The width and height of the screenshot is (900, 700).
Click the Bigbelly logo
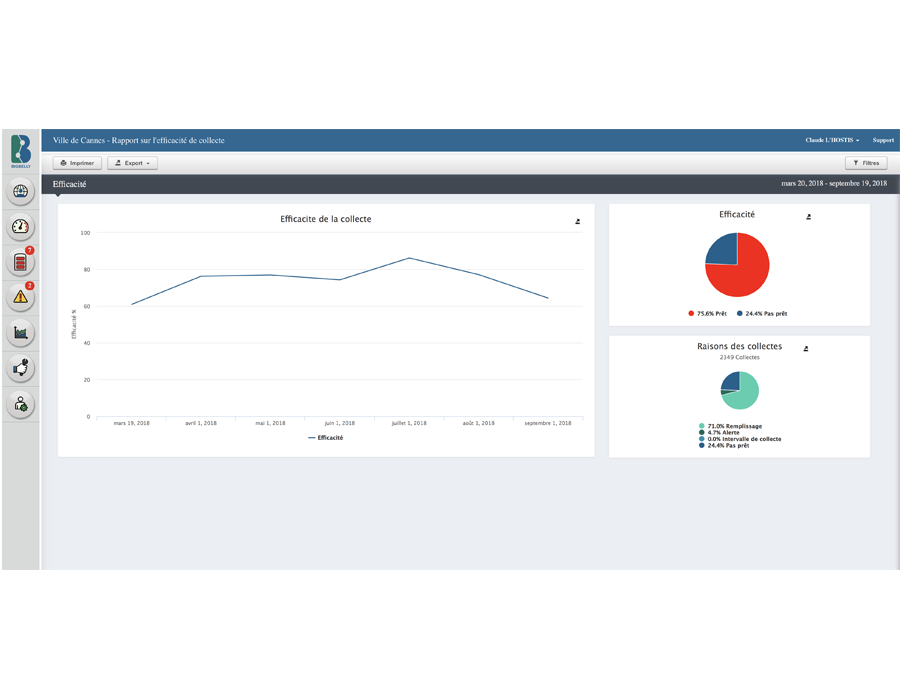21,152
